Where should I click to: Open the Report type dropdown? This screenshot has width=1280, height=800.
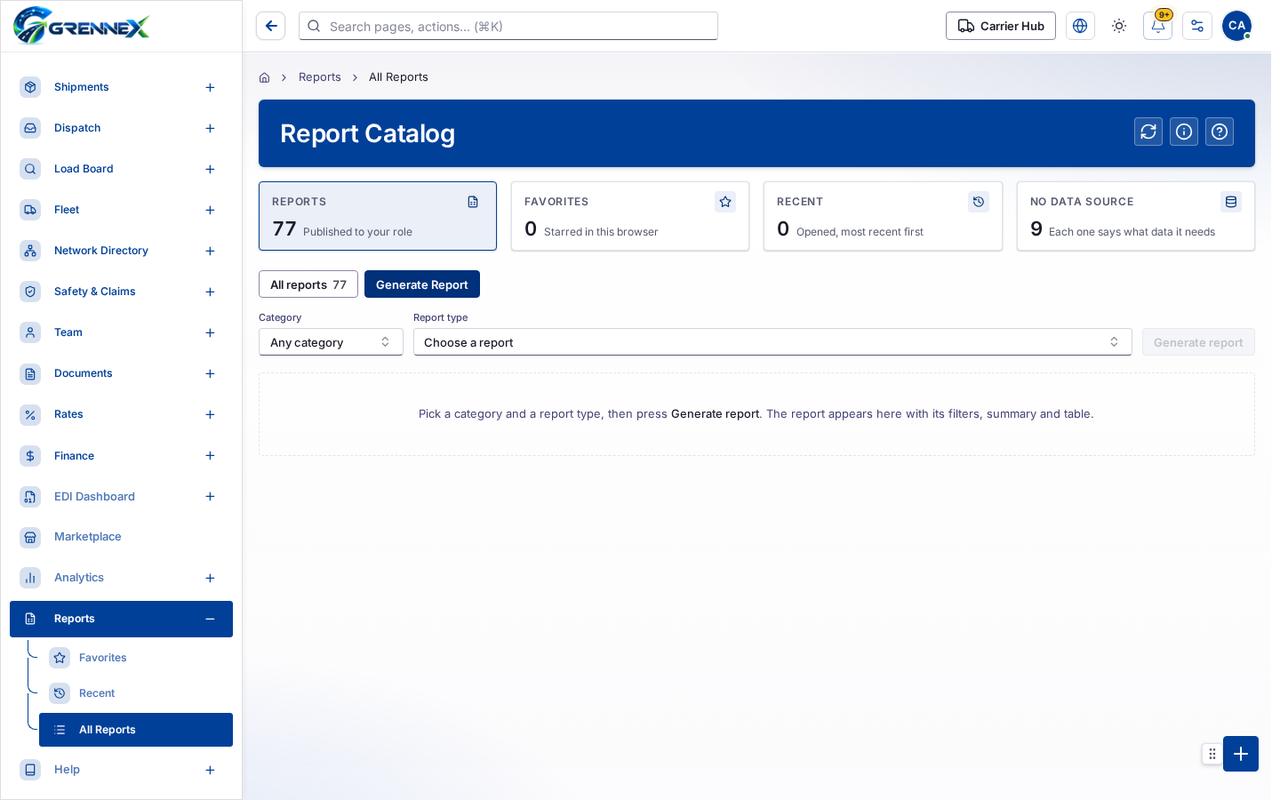[772, 342]
